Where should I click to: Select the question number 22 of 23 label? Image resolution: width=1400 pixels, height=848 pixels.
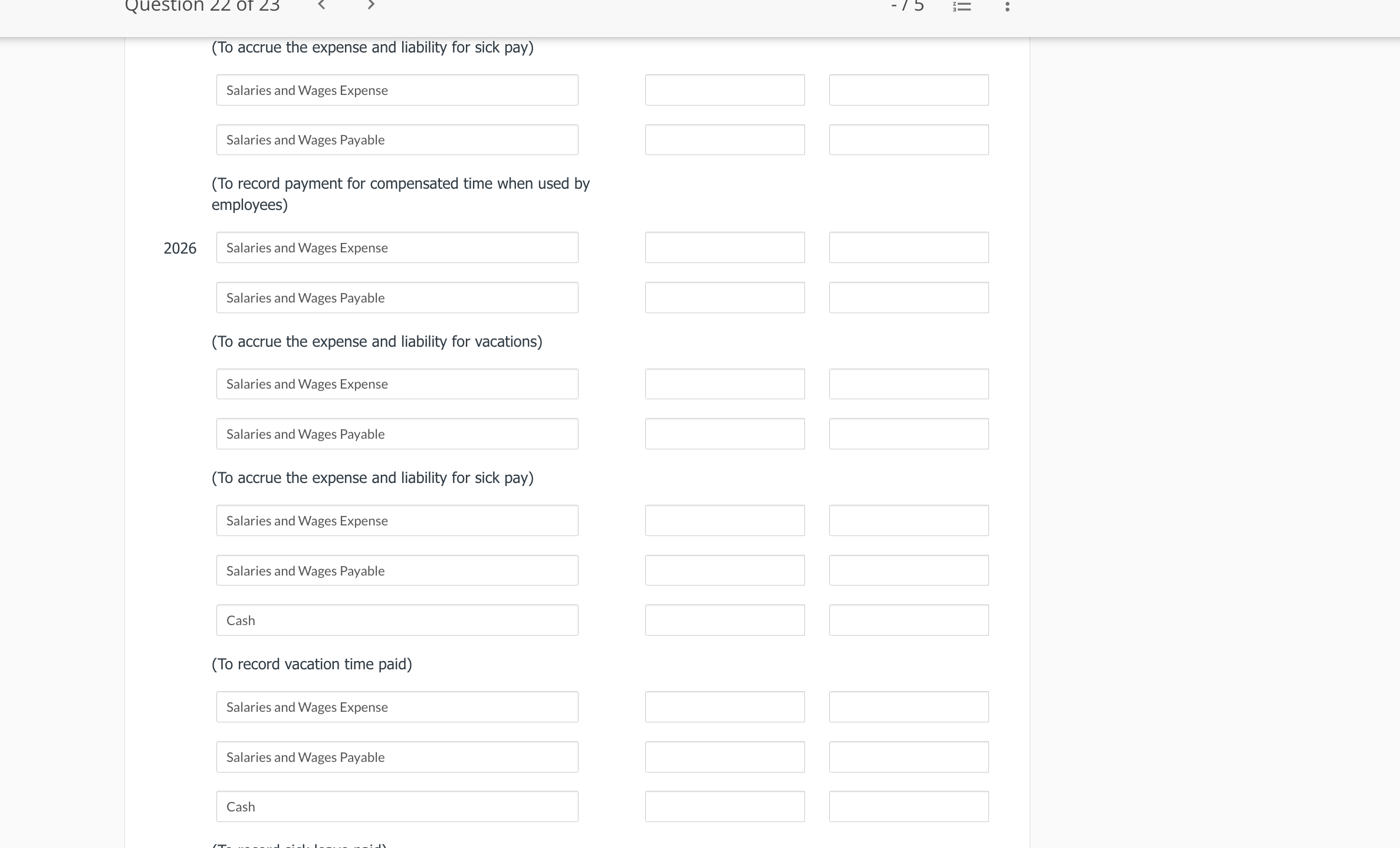(x=200, y=7)
